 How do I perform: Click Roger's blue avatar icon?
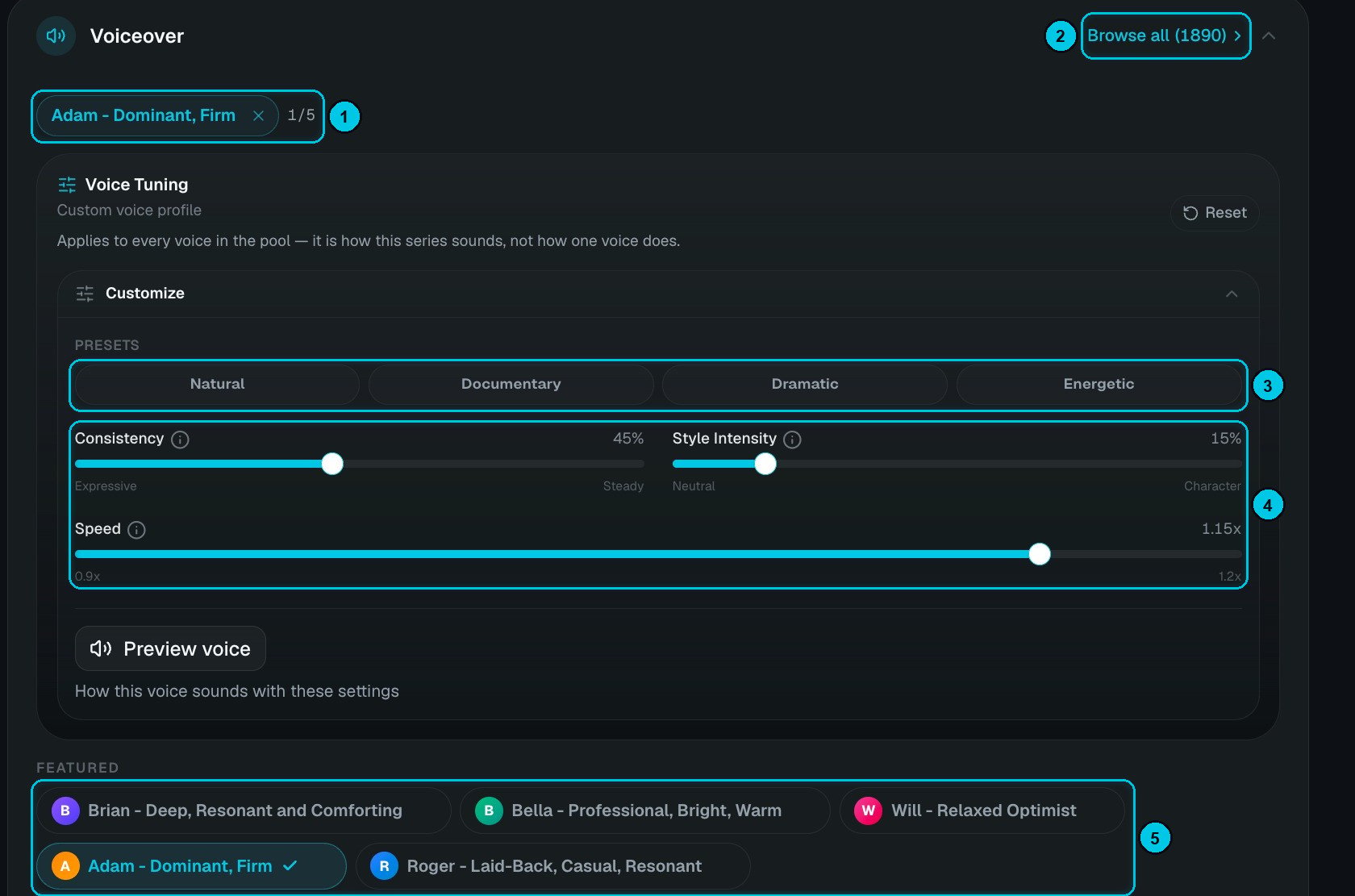pyautogui.click(x=384, y=866)
